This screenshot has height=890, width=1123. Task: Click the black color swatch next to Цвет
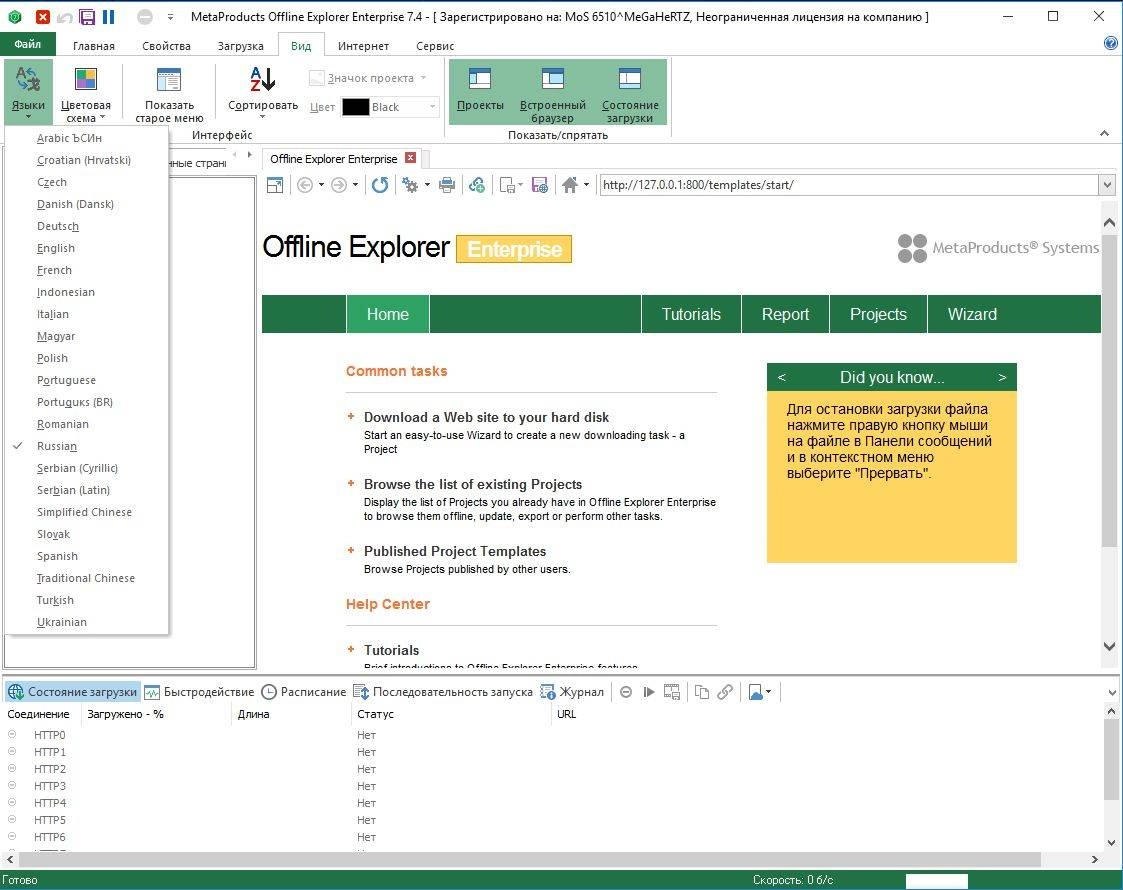356,107
